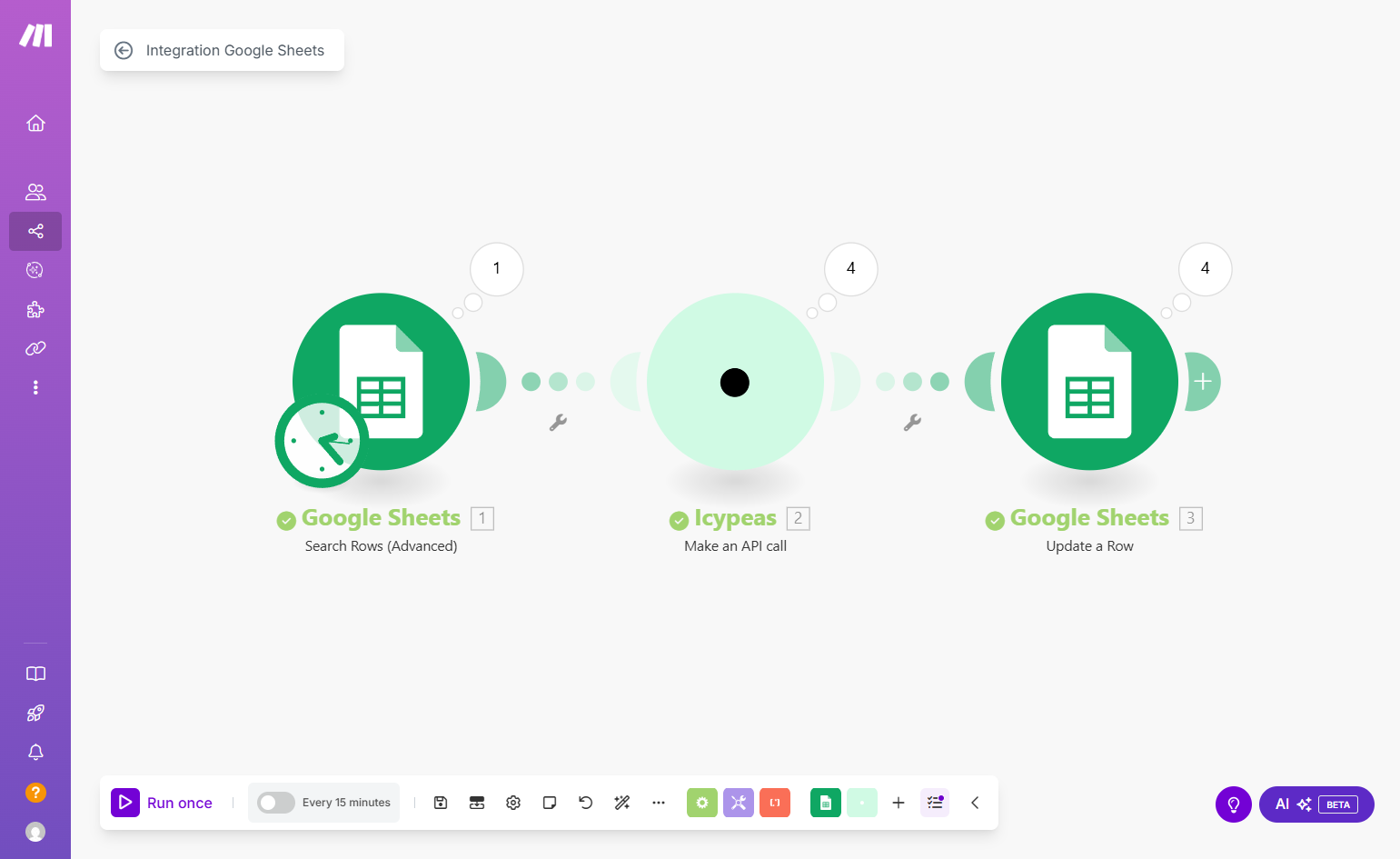Go to the Home (Organization) sidebar icon
The height and width of the screenshot is (859, 1400).
(35, 123)
